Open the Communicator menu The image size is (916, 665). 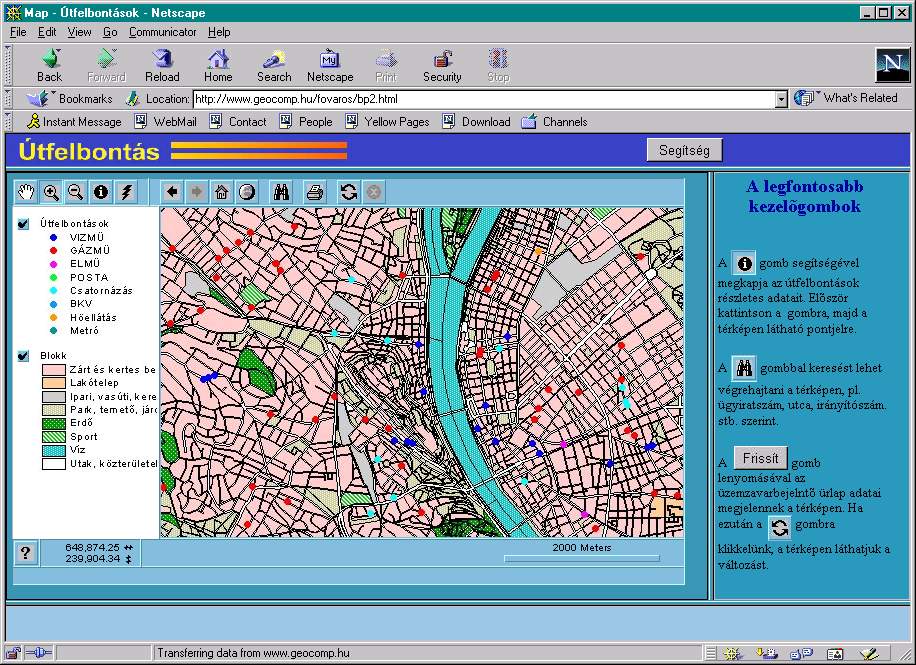tap(162, 32)
